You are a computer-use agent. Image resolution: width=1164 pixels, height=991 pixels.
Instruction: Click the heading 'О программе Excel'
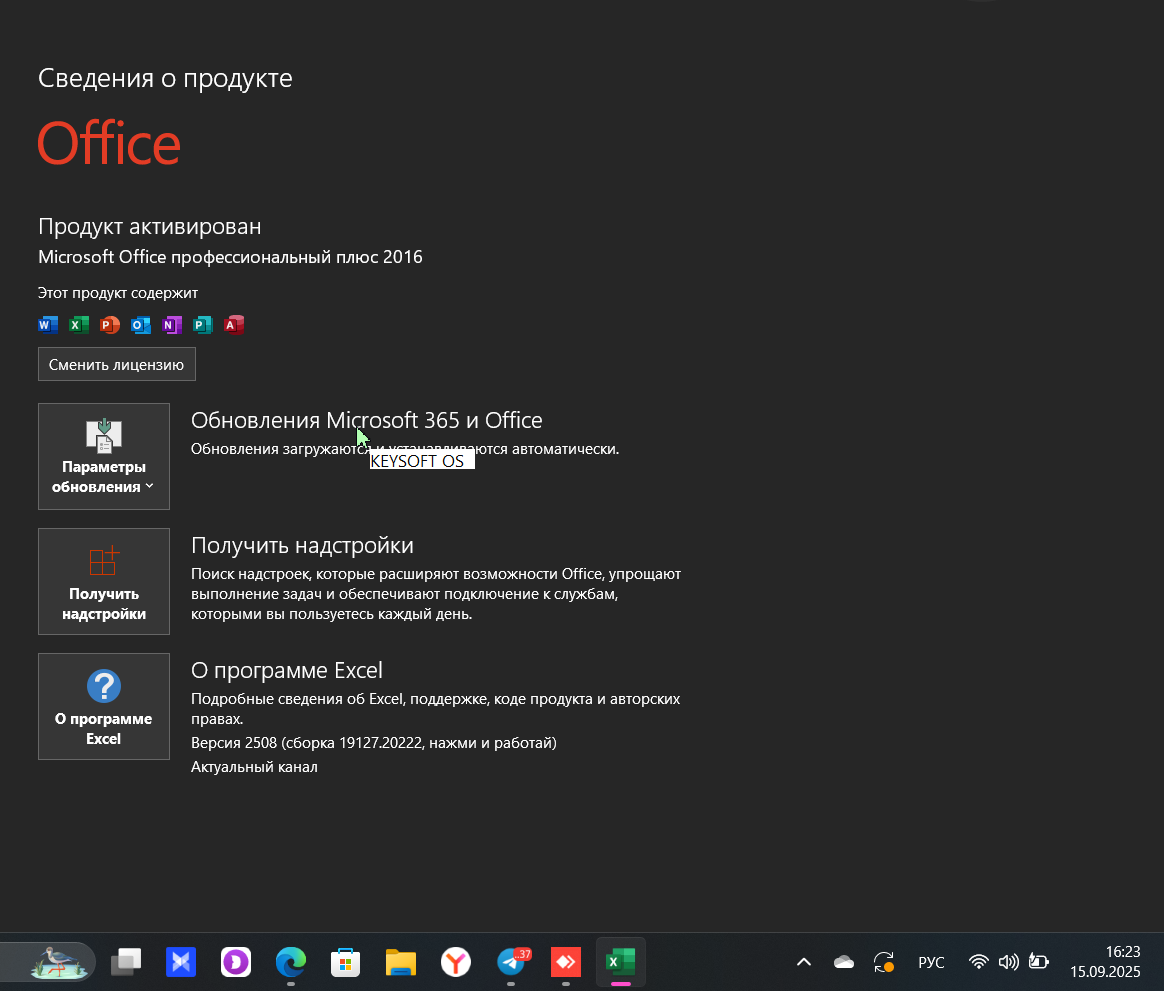click(287, 670)
